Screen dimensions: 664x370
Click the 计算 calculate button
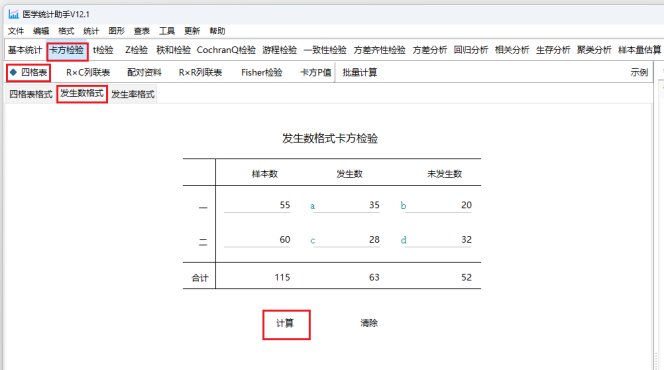pos(286,324)
